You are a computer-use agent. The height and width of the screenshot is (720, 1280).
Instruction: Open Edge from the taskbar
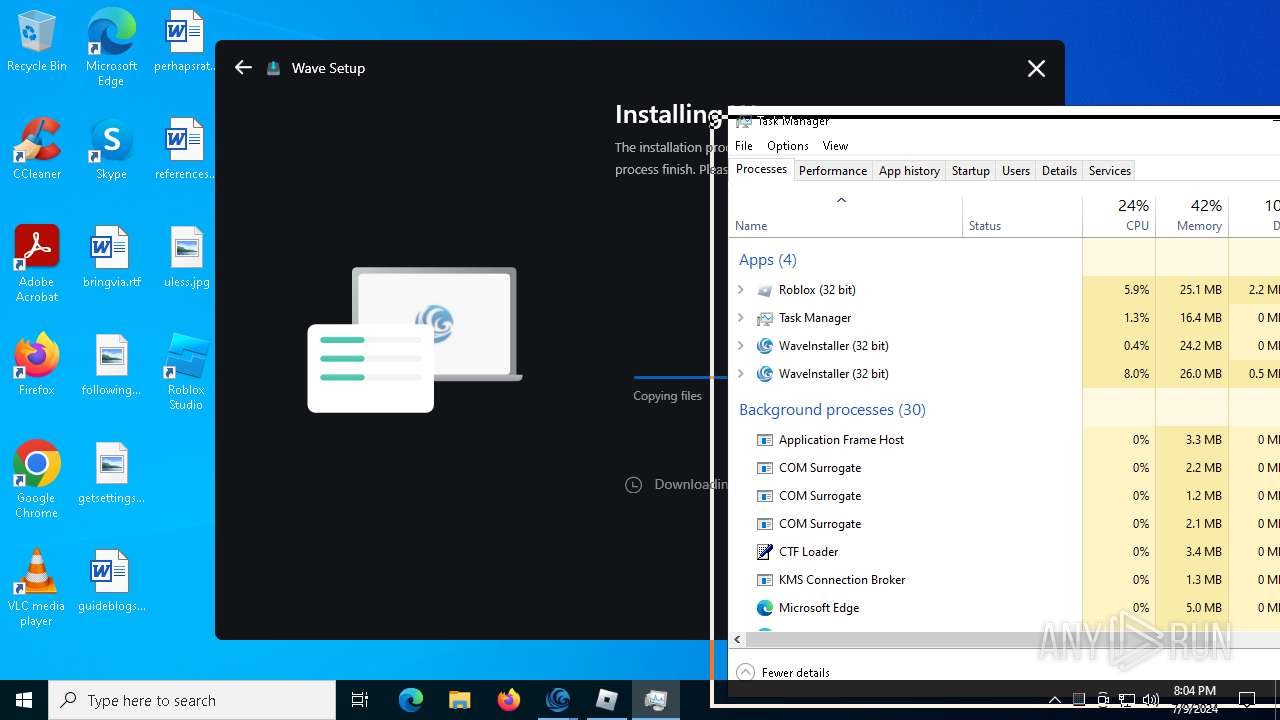tap(411, 700)
